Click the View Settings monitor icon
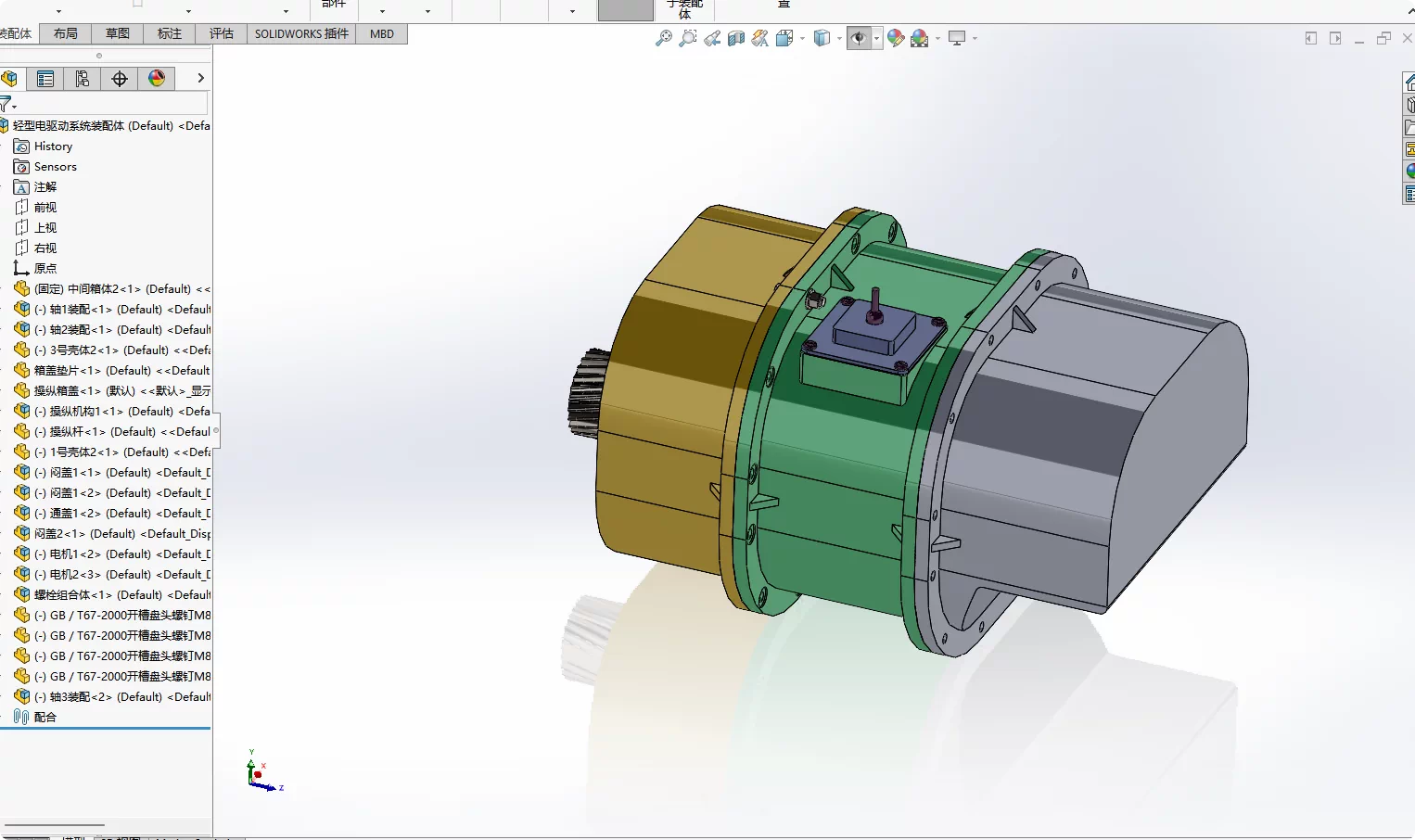The height and width of the screenshot is (840, 1415). [x=957, y=38]
